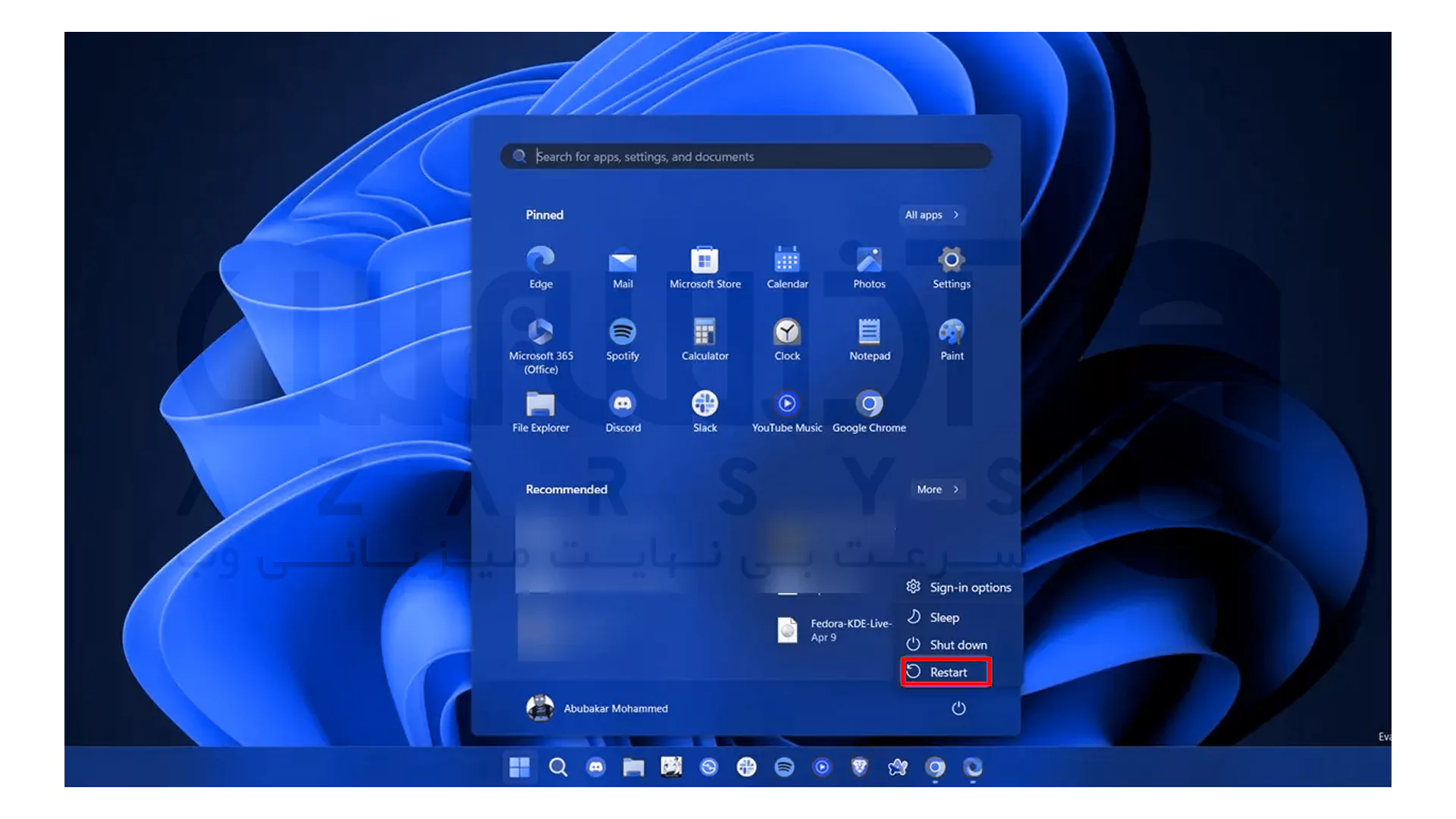1456x819 pixels.
Task: Open the Abubakar Mohammed account profile
Action: [598, 708]
